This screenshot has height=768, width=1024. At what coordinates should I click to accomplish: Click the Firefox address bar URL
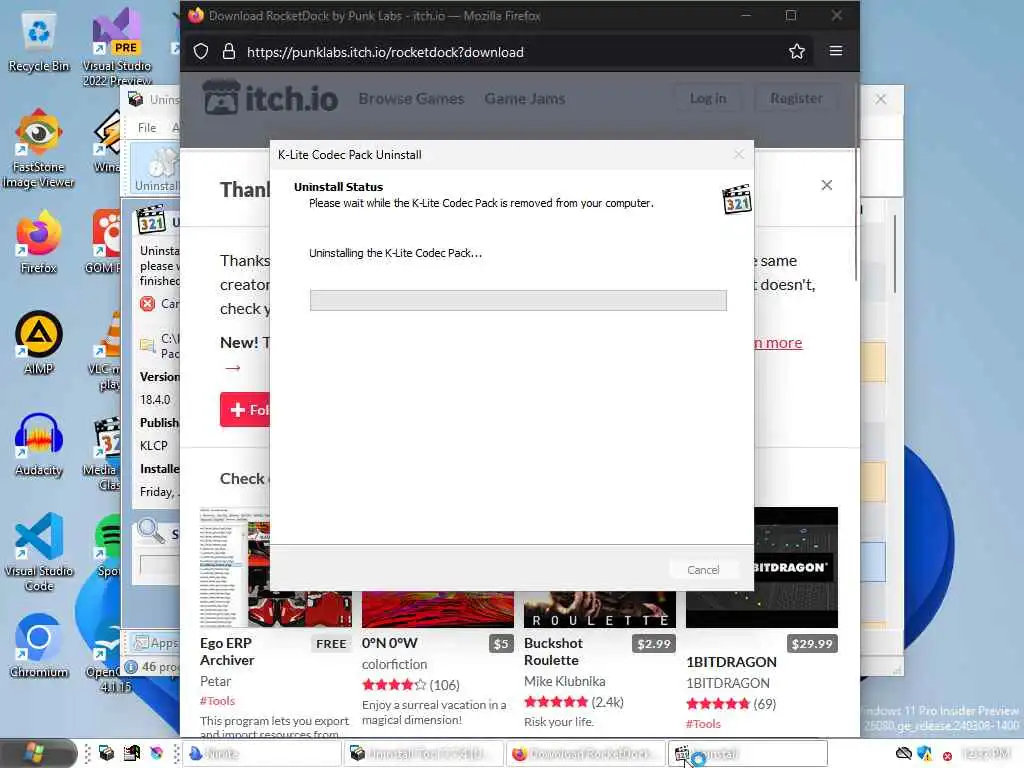click(385, 52)
